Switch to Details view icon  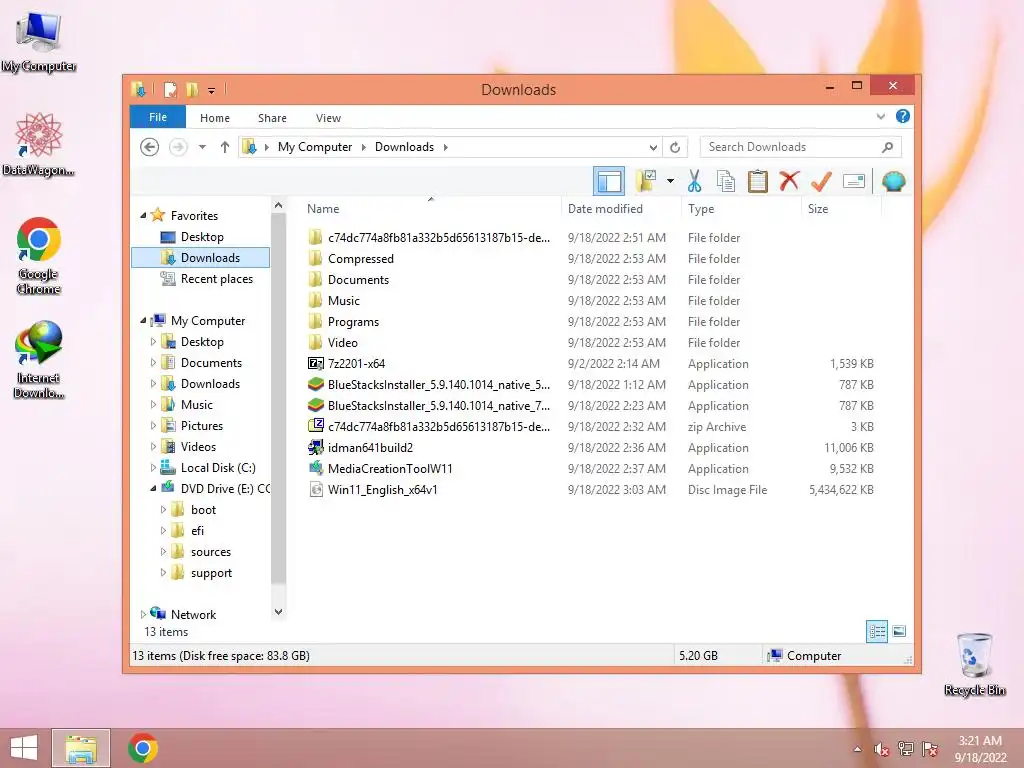876,631
